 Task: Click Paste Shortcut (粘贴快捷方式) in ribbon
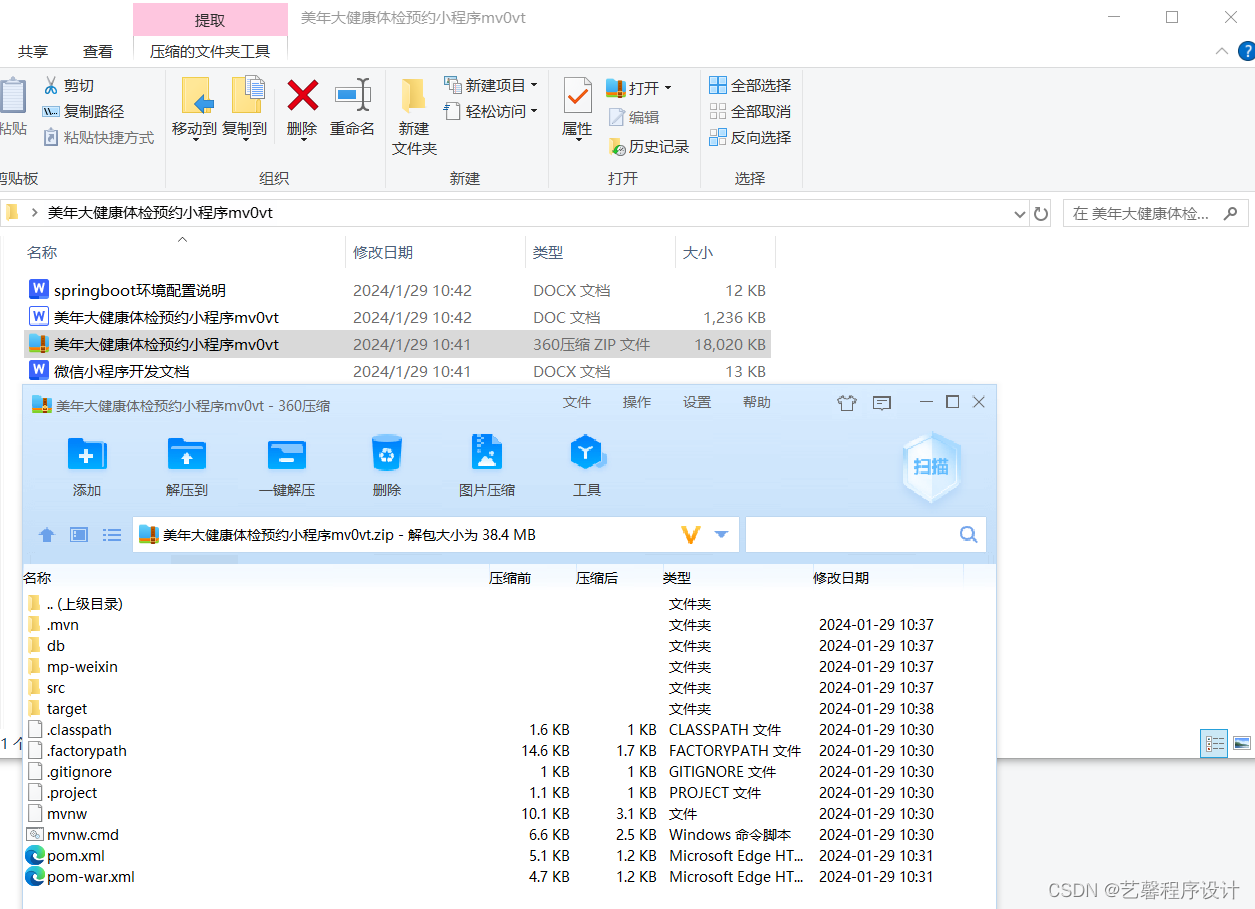click(x=99, y=137)
